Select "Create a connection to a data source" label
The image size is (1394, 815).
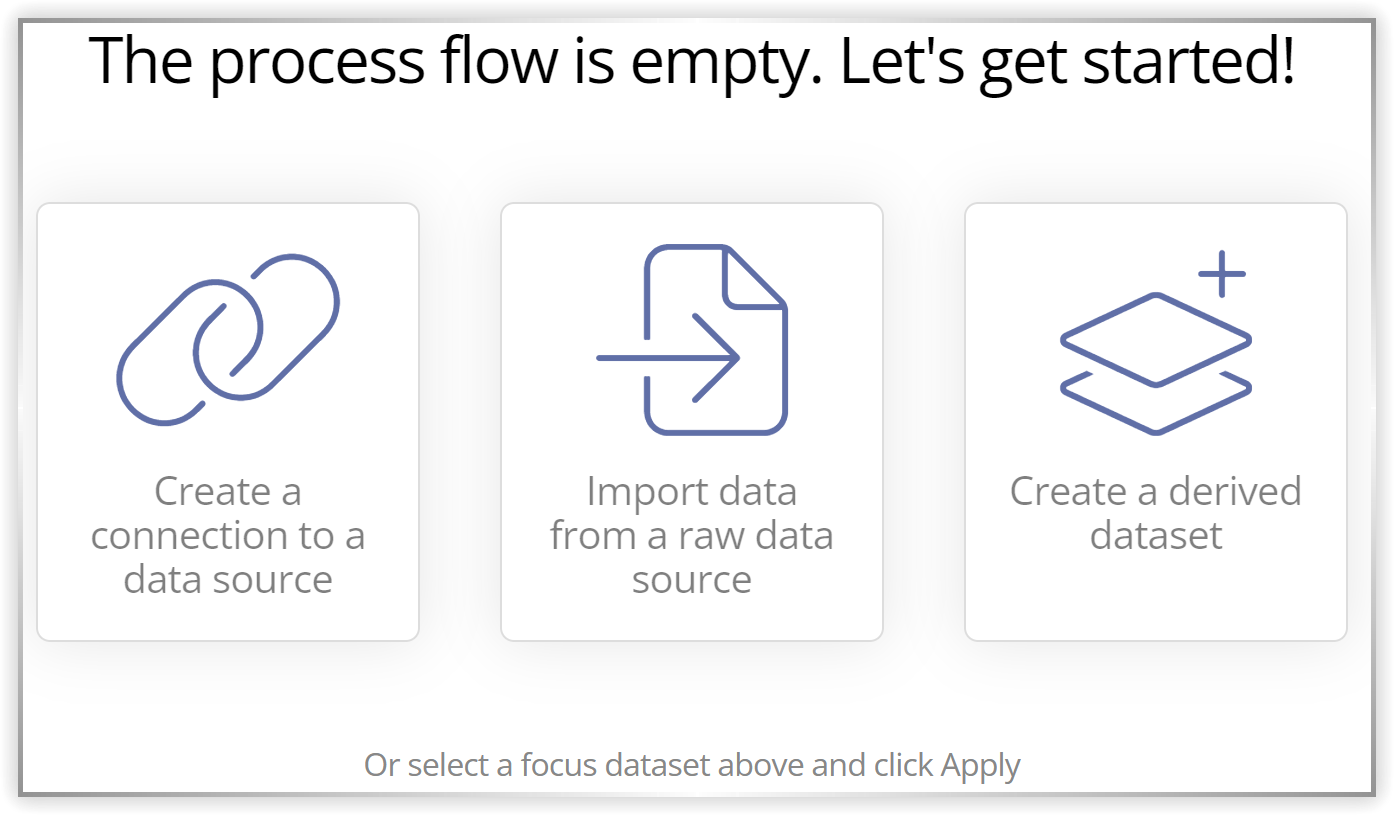tap(228, 535)
